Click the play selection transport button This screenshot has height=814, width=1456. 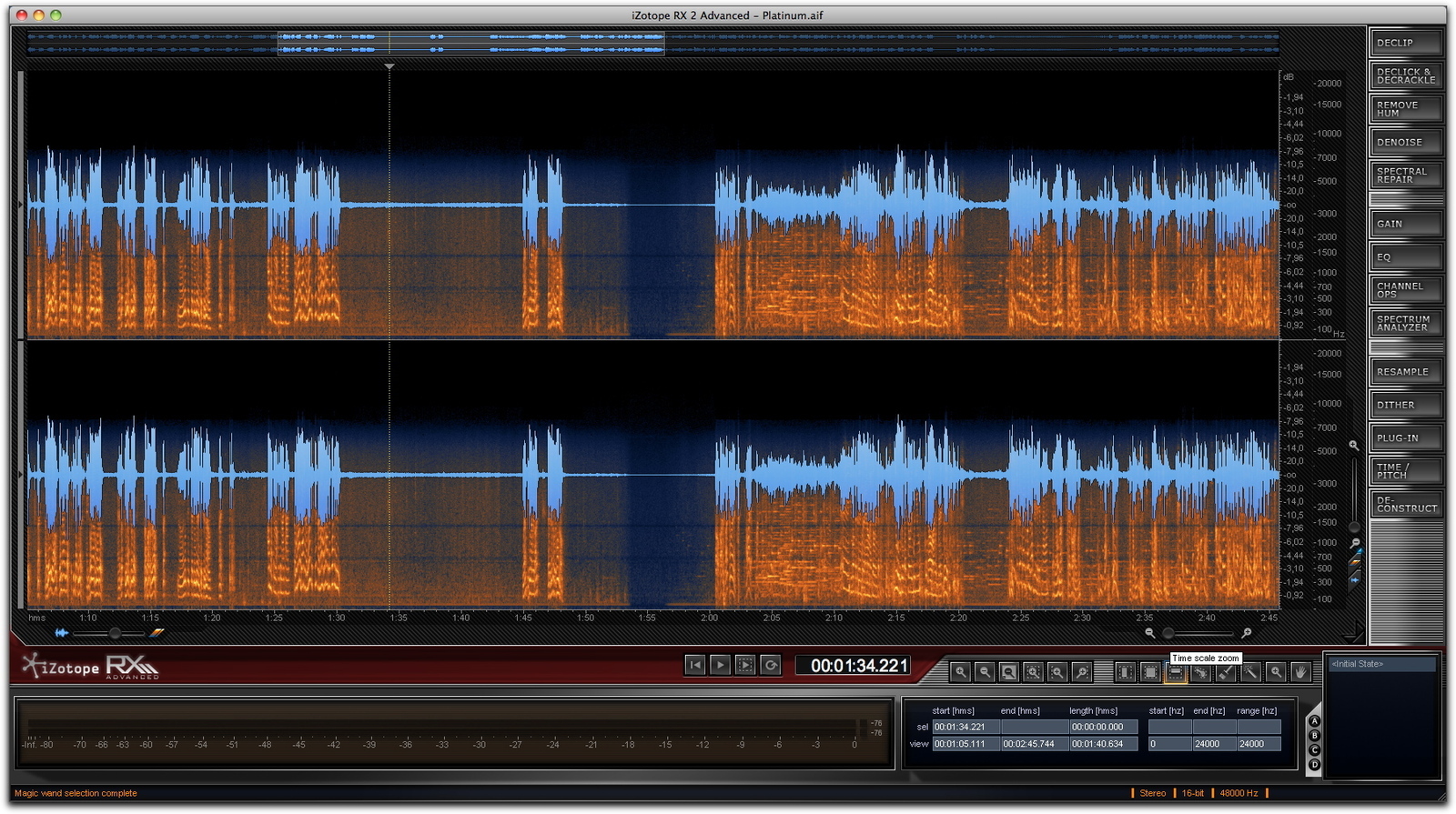745,665
